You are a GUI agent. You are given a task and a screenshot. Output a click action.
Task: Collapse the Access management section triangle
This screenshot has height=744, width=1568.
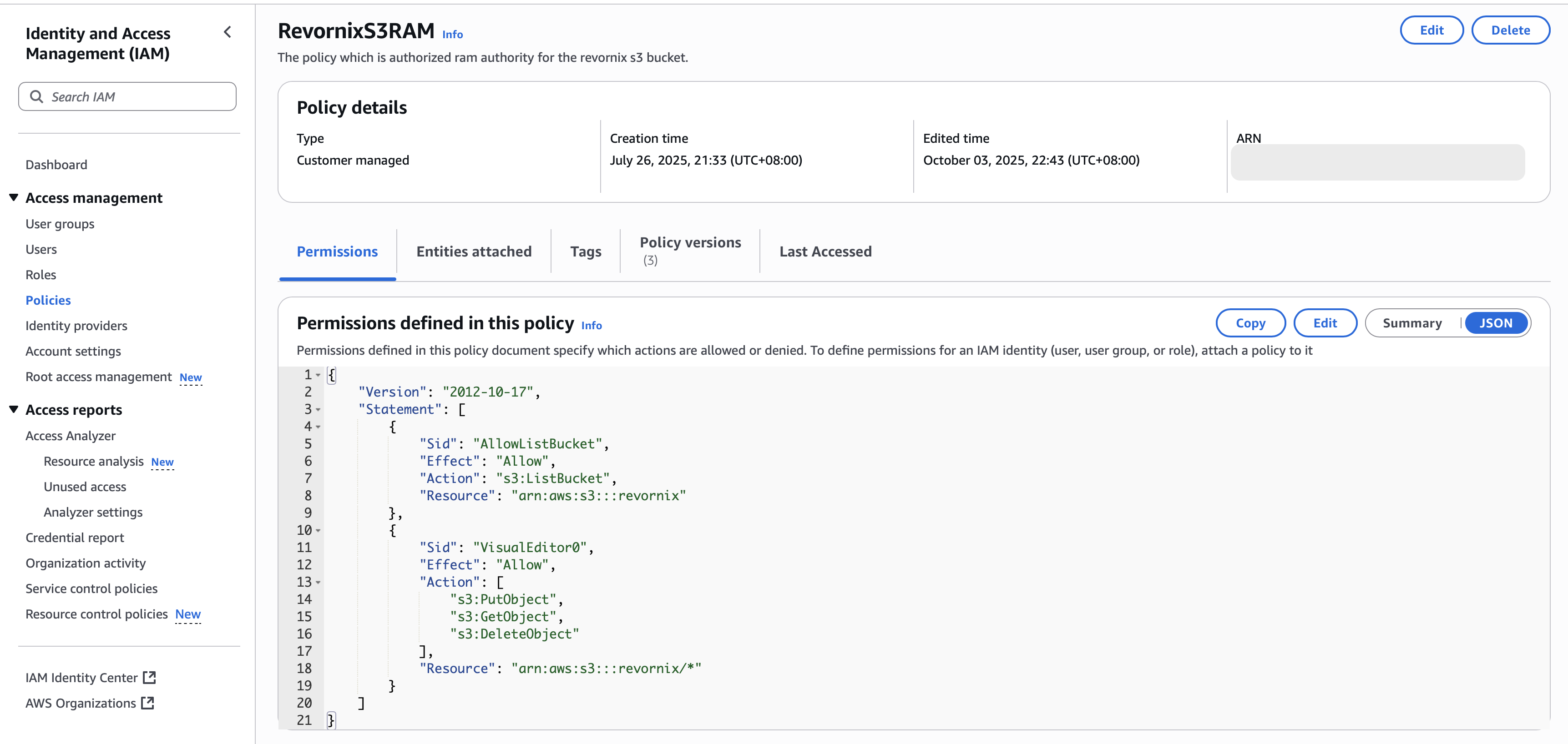pos(13,197)
